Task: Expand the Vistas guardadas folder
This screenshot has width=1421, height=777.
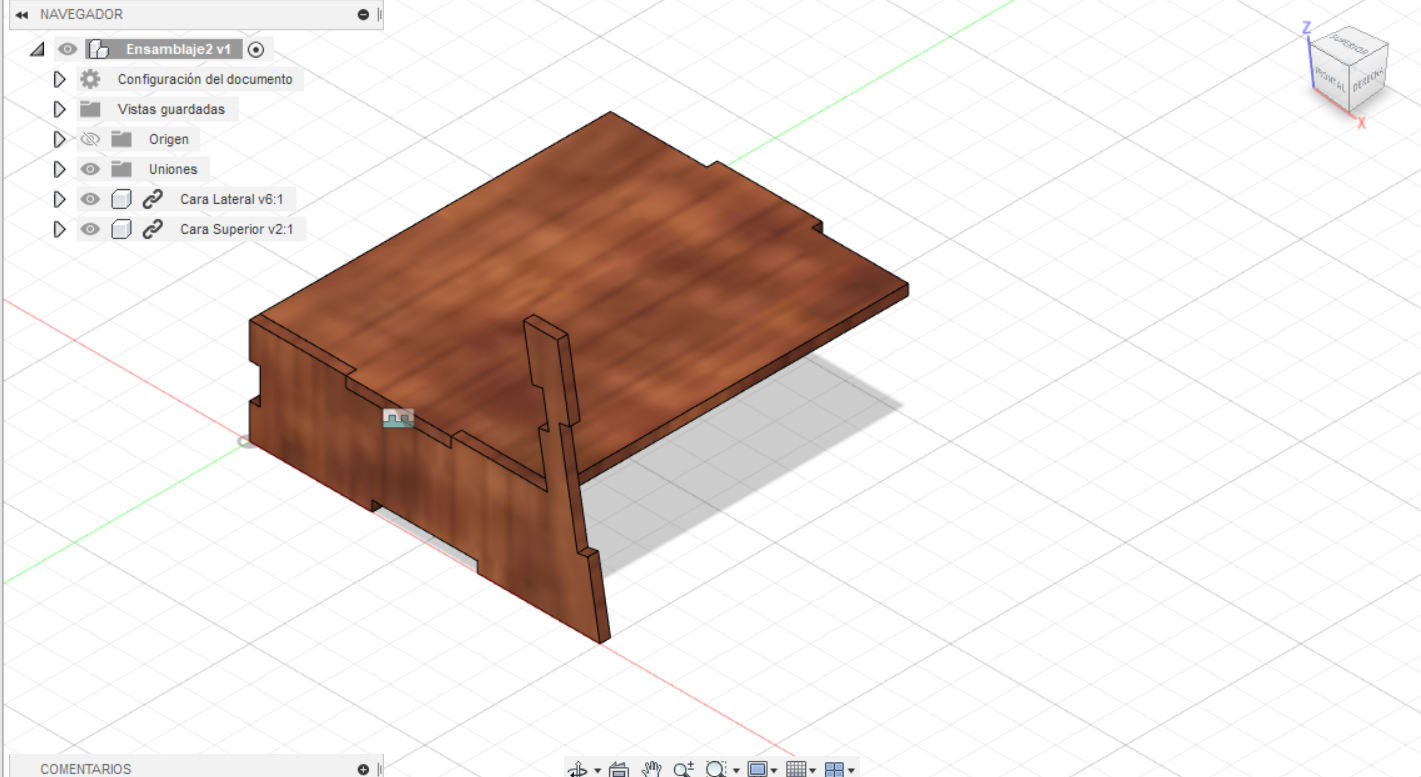Action: [59, 109]
